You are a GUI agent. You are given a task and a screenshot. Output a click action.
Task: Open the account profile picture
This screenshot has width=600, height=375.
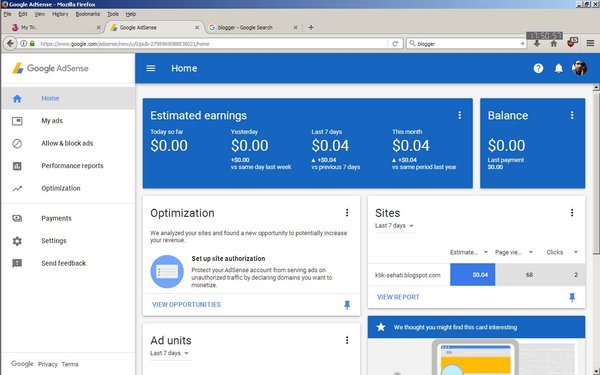tap(579, 68)
